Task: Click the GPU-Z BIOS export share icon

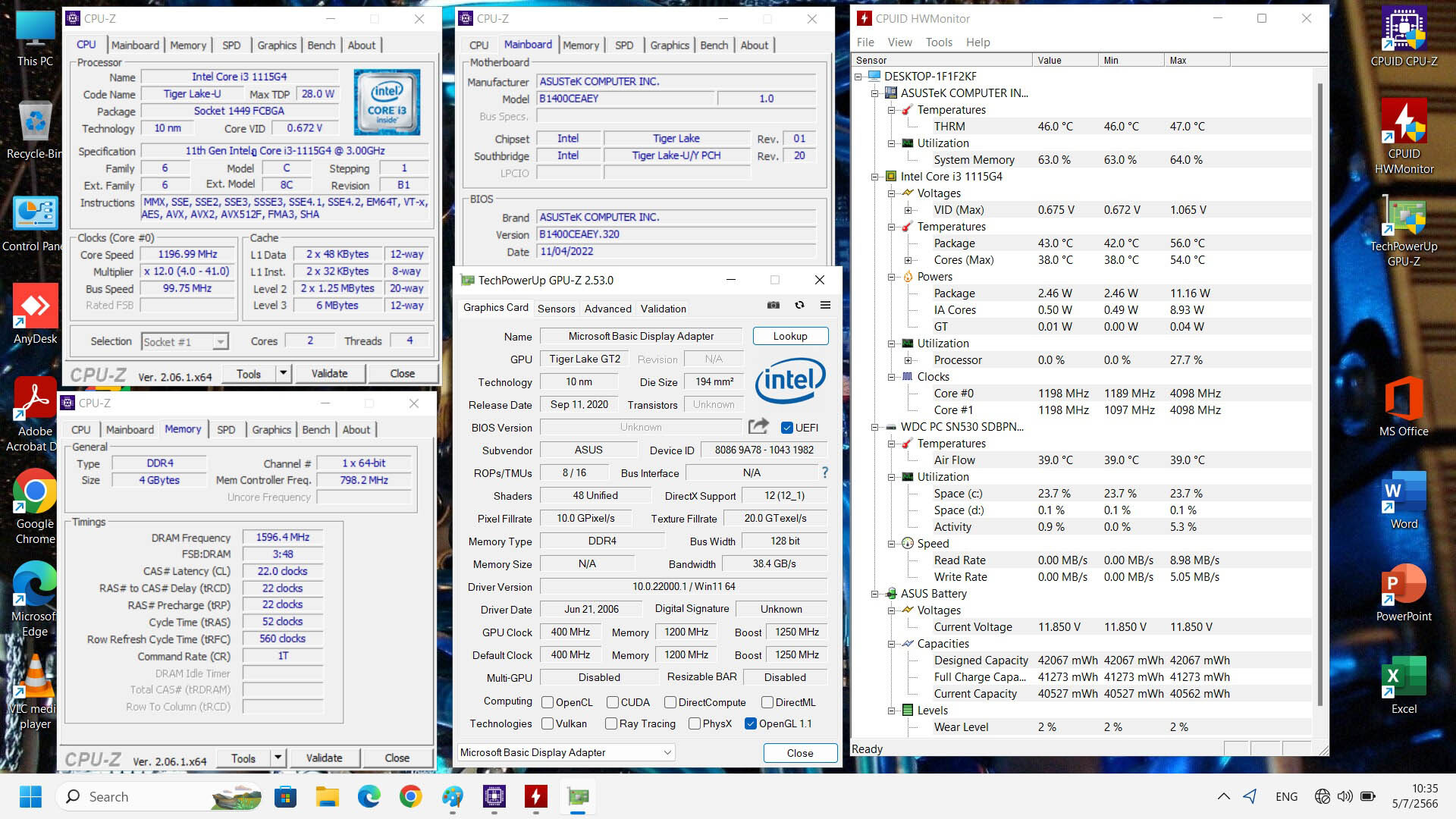Action: 758,426
